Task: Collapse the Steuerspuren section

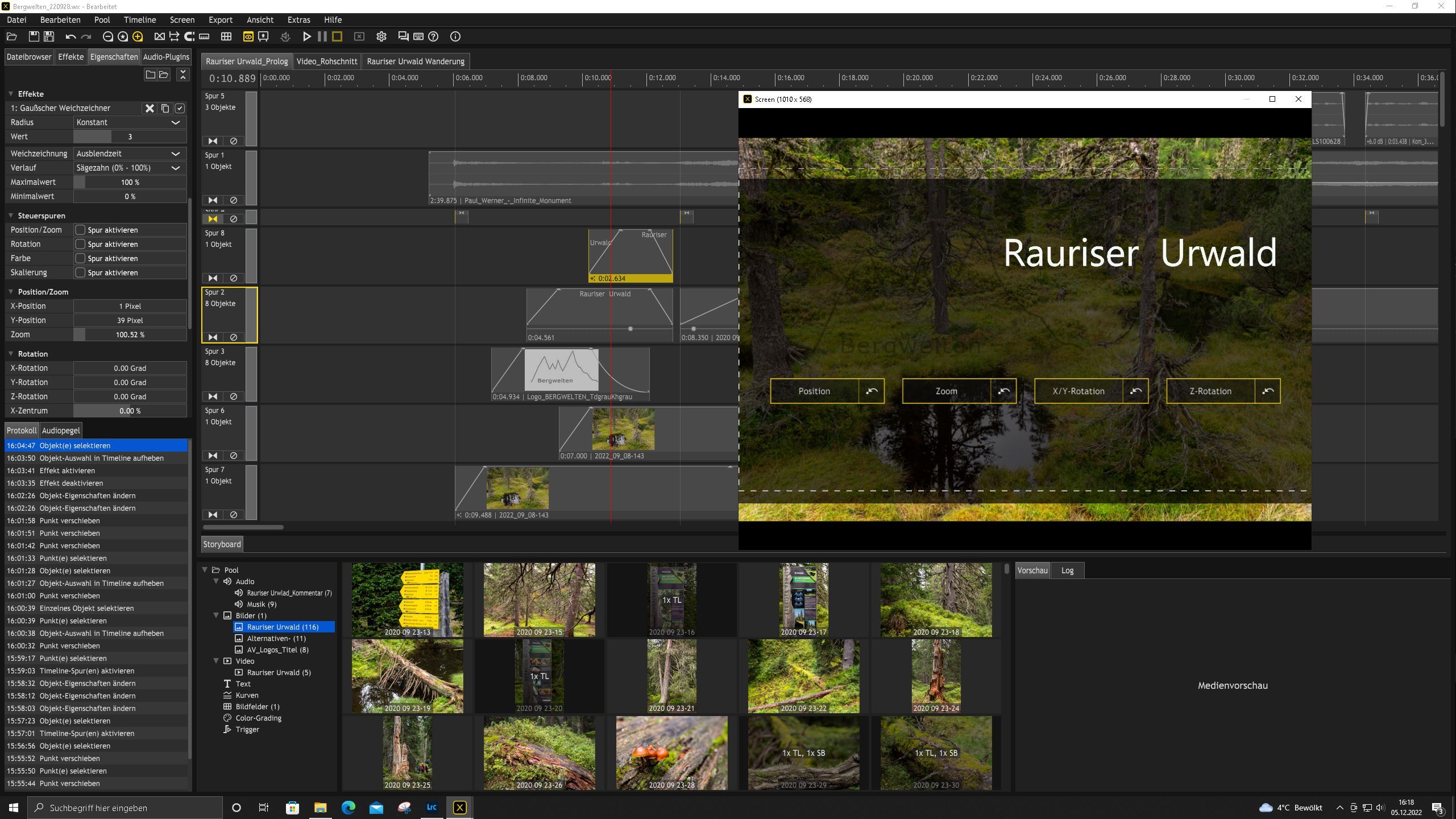Action: (x=10, y=216)
